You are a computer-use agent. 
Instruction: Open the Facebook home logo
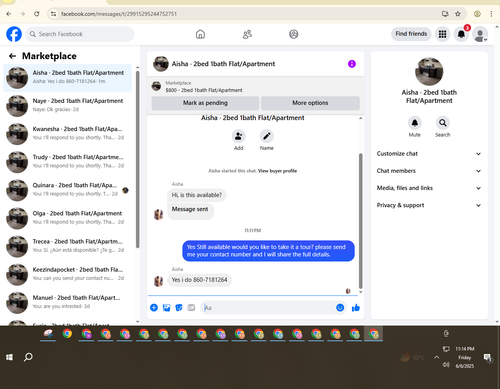14,34
